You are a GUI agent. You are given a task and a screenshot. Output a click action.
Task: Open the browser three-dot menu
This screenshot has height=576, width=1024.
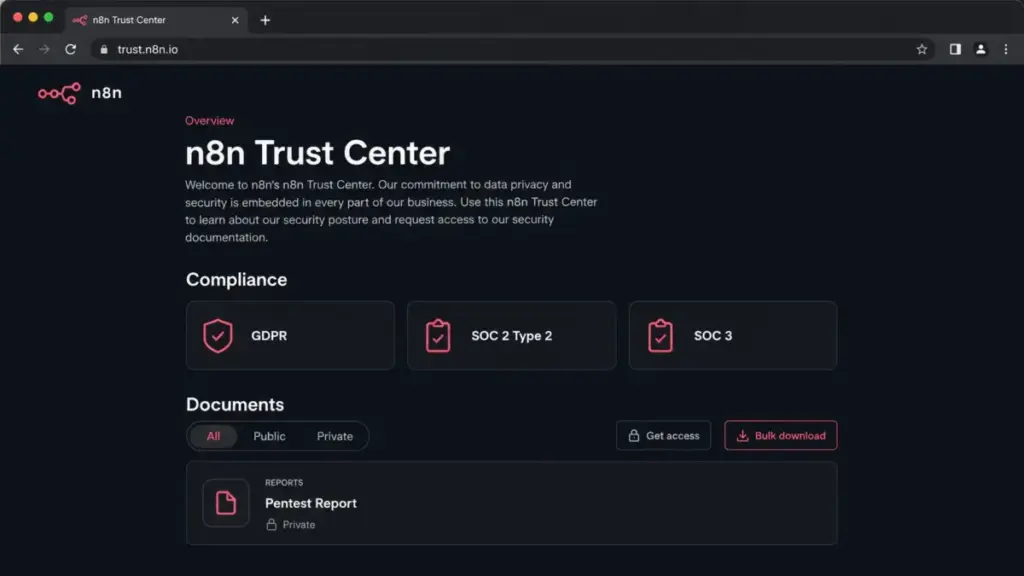pos(1006,50)
